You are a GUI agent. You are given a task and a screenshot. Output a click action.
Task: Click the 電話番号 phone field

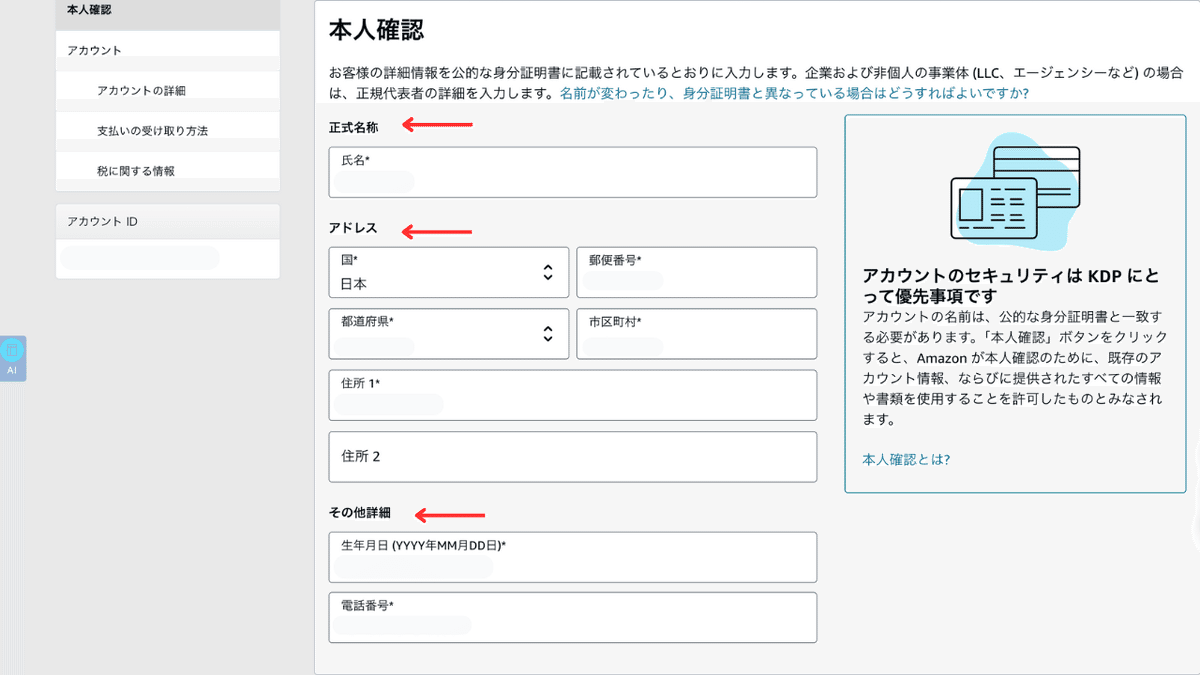tap(572, 617)
